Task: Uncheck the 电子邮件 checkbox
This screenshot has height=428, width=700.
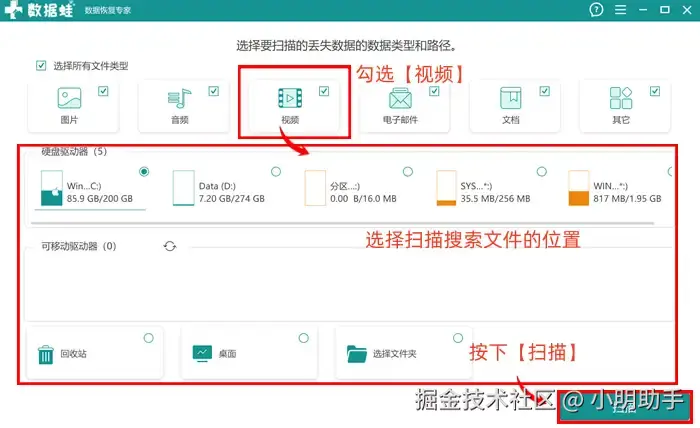Action: (434, 91)
